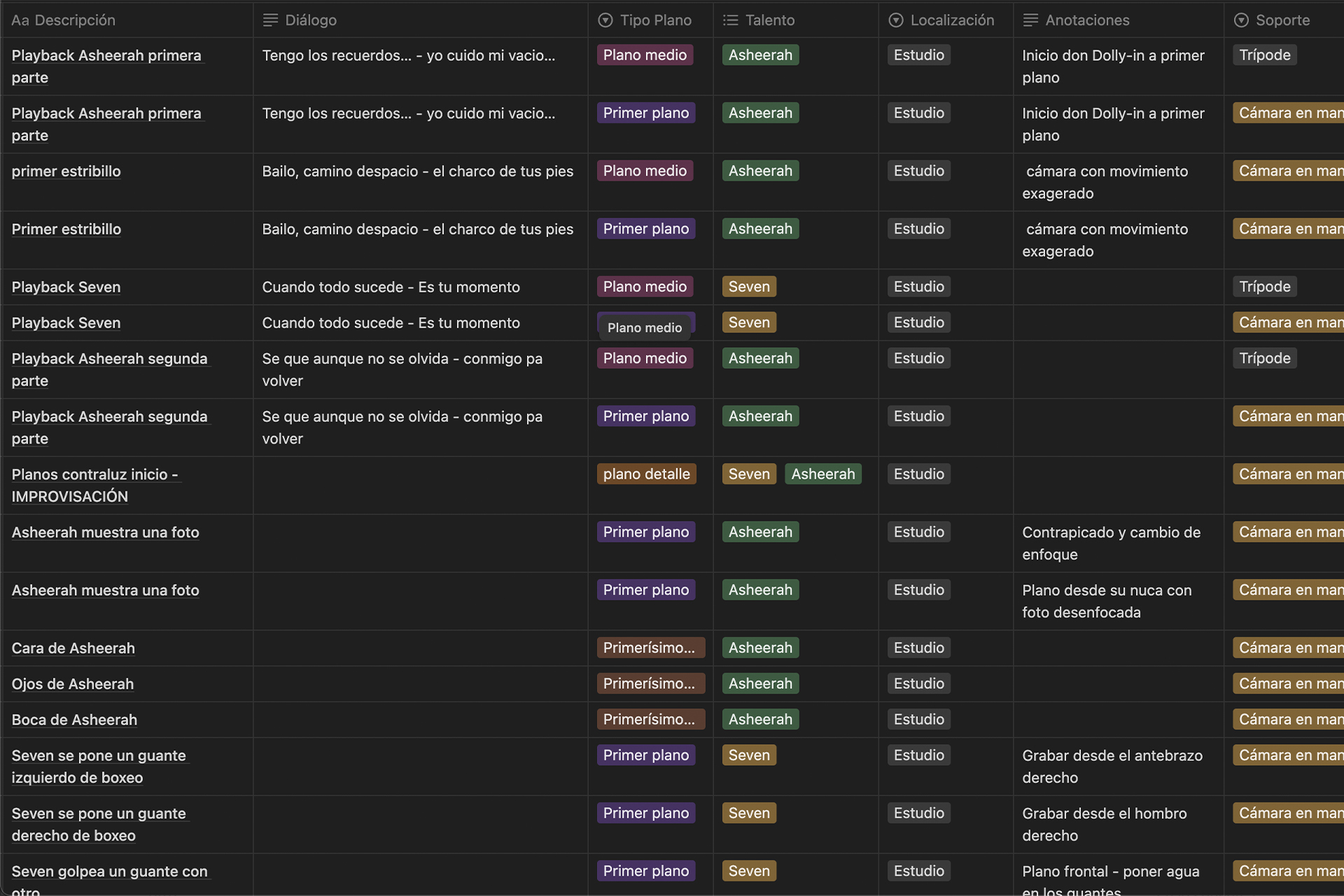The image size is (1344, 896).
Task: Click the Trípode tag in first row
Action: click(1264, 55)
